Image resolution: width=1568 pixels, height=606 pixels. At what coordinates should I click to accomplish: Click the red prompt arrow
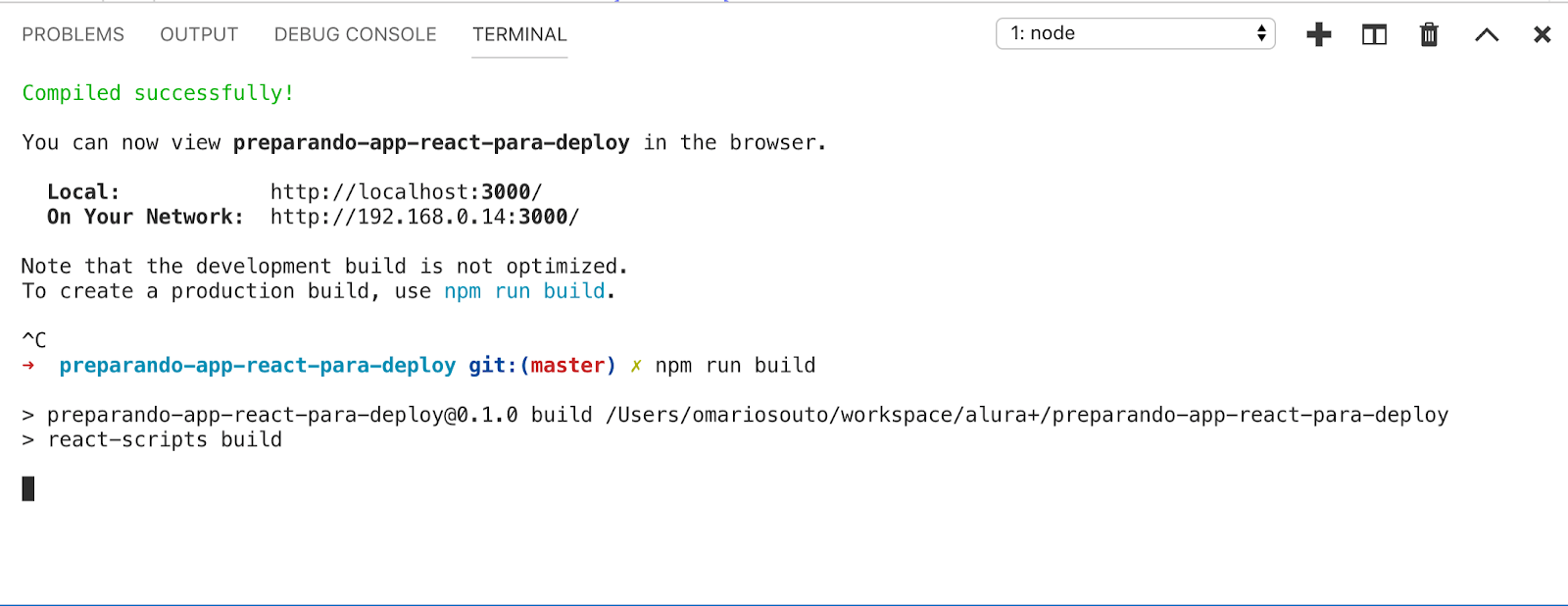click(28, 366)
